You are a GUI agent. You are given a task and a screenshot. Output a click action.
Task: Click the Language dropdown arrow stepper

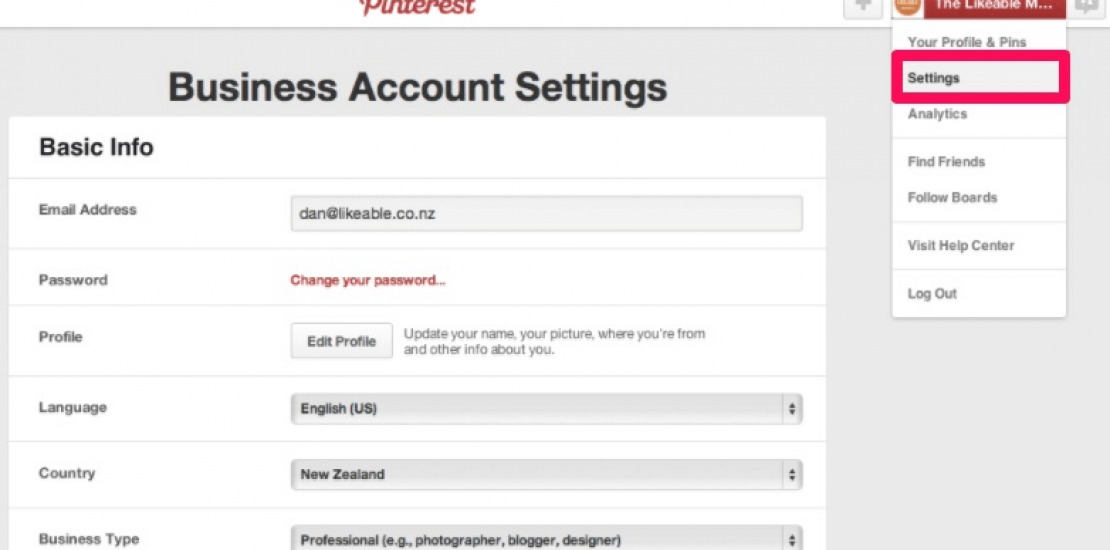(792, 409)
